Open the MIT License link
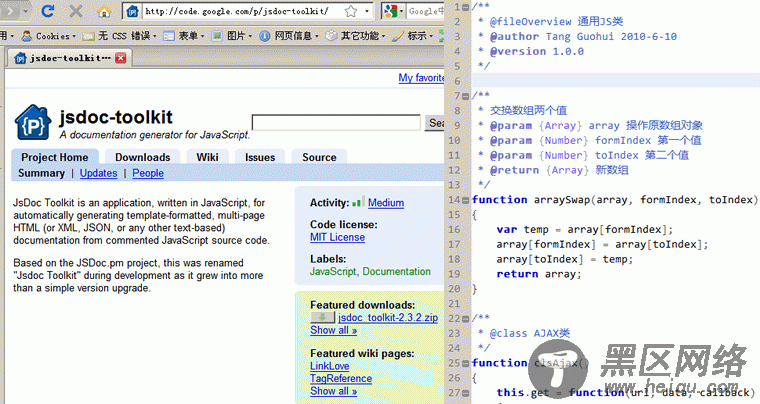The height and width of the screenshot is (404, 760). [x=337, y=237]
